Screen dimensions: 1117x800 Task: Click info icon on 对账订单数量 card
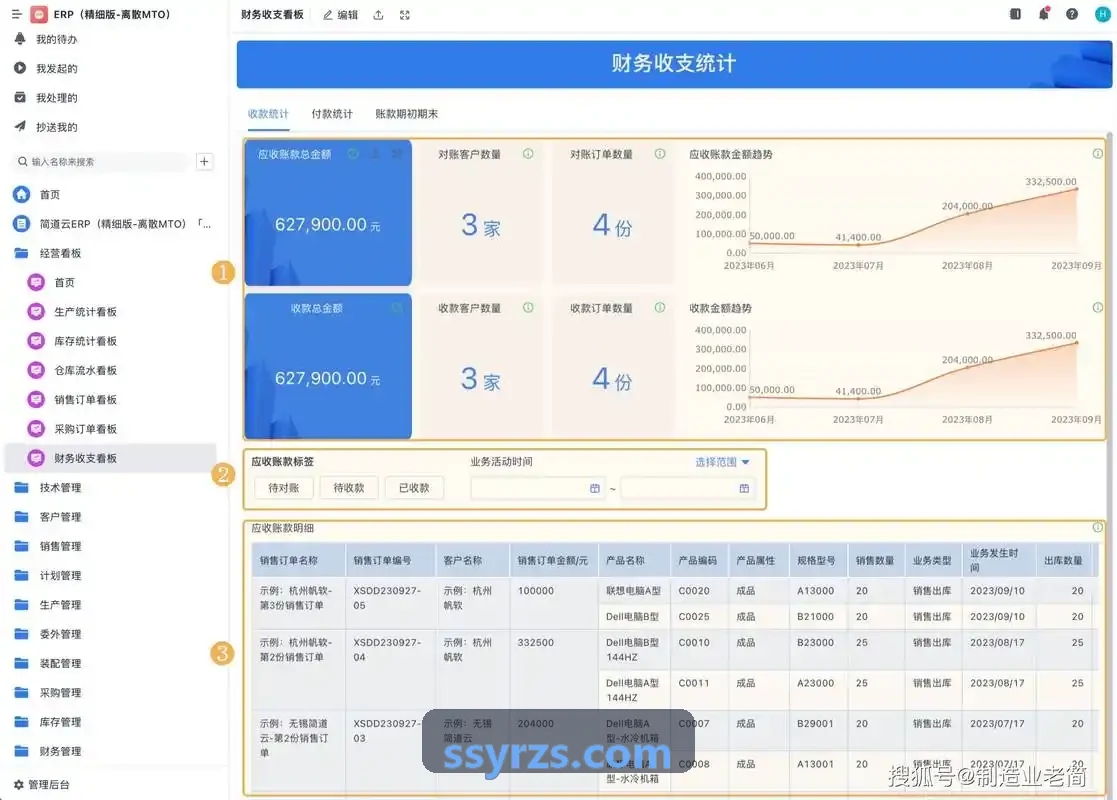pos(660,154)
